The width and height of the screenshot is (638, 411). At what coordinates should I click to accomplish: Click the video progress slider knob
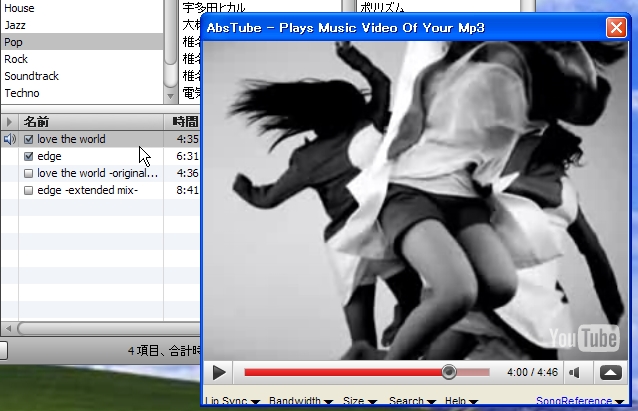click(449, 372)
